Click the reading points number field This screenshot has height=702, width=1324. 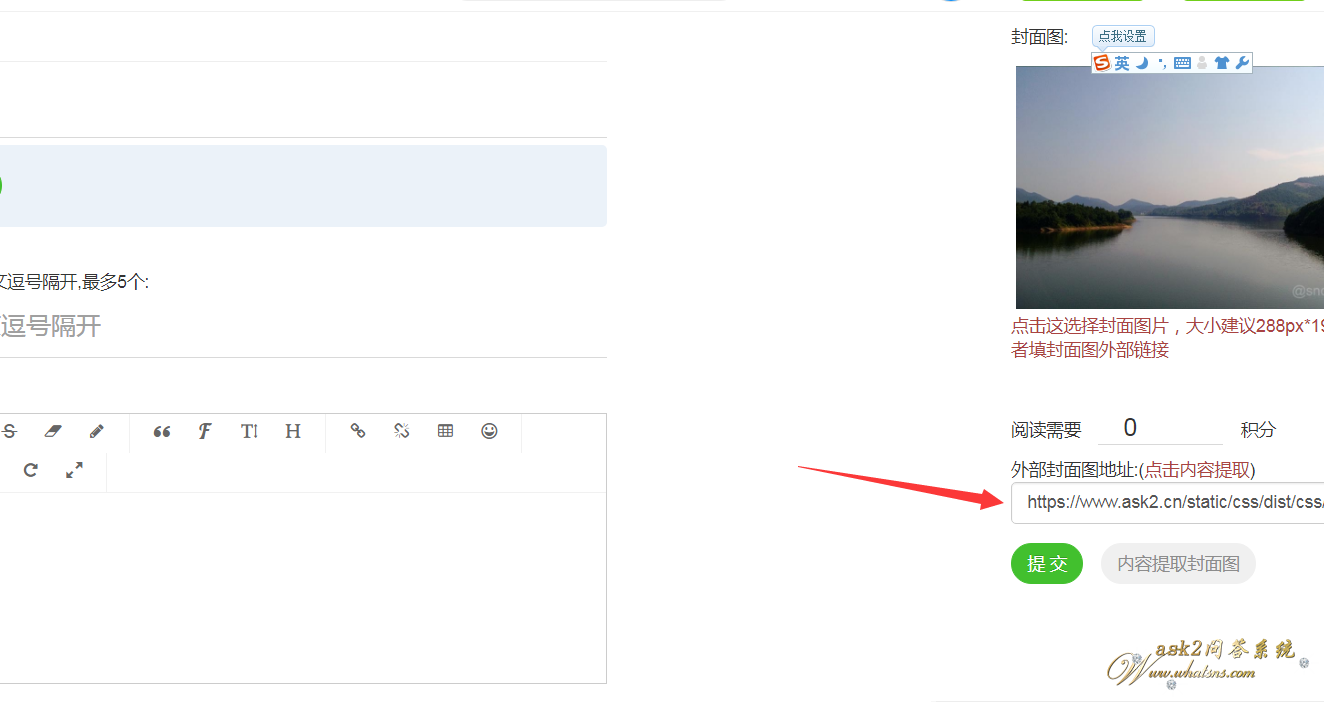[x=1160, y=428]
